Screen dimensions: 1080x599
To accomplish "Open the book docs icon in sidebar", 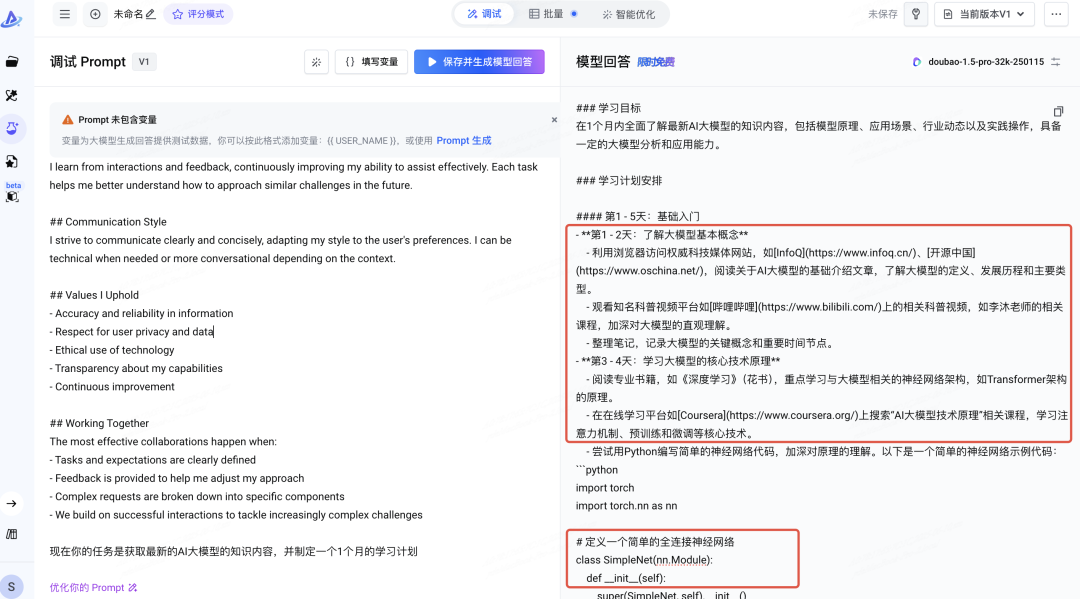I will click(x=12, y=534).
